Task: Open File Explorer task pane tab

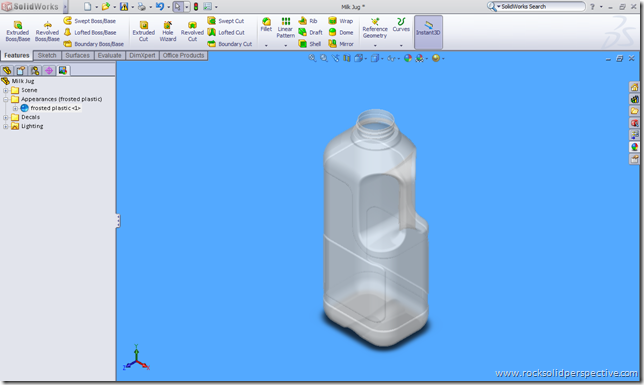Action: tap(635, 111)
